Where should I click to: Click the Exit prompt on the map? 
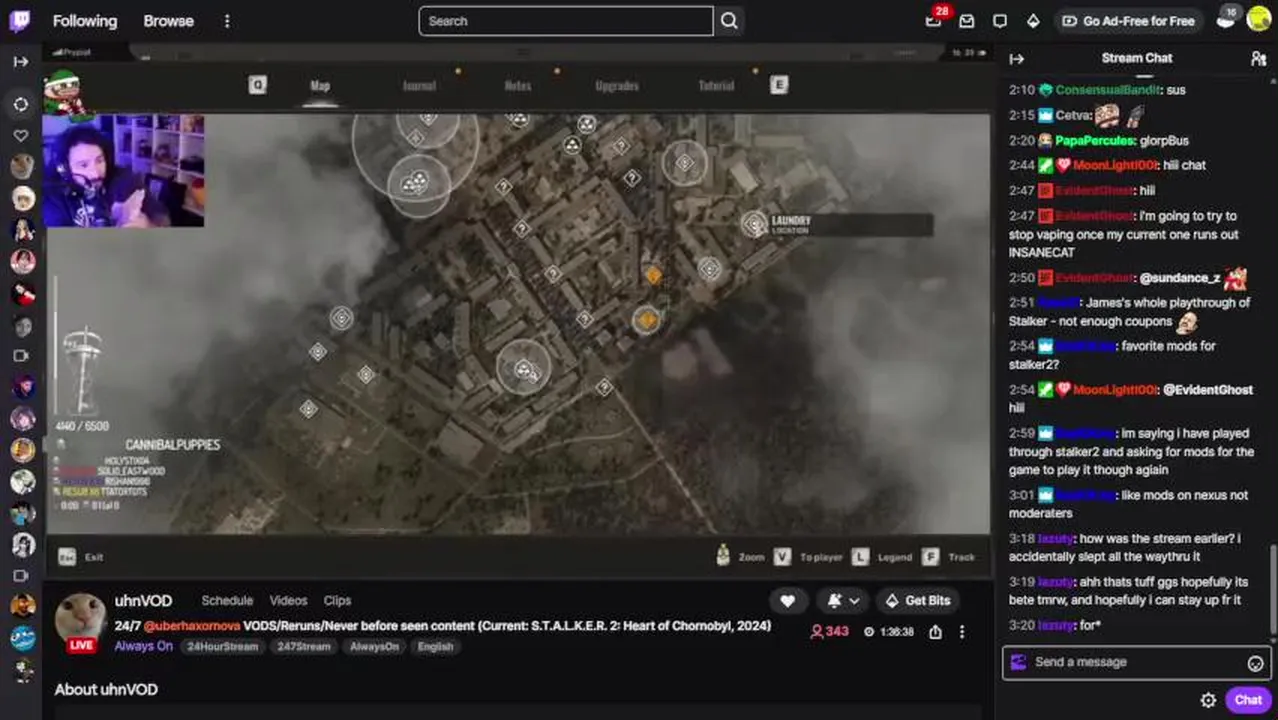point(81,557)
